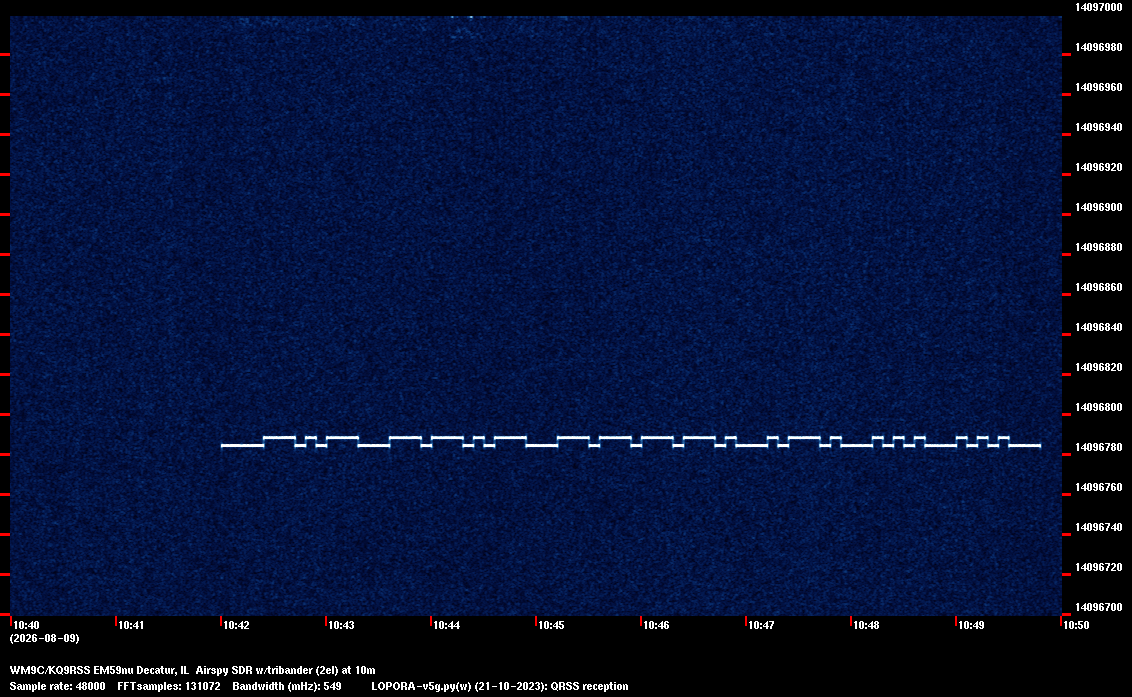Click the 14096880 frequency label
Screen dimensions: 1132x697
(x=1098, y=247)
